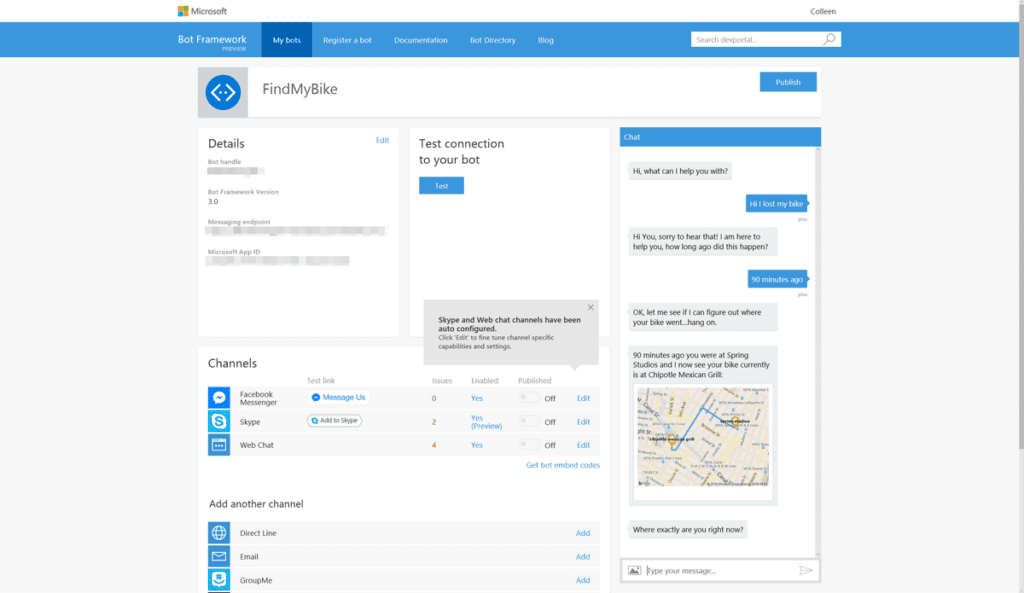Viewport: 1024px width, 593px height.
Task: Open the Bot Directory tab
Action: pyautogui.click(x=493, y=40)
